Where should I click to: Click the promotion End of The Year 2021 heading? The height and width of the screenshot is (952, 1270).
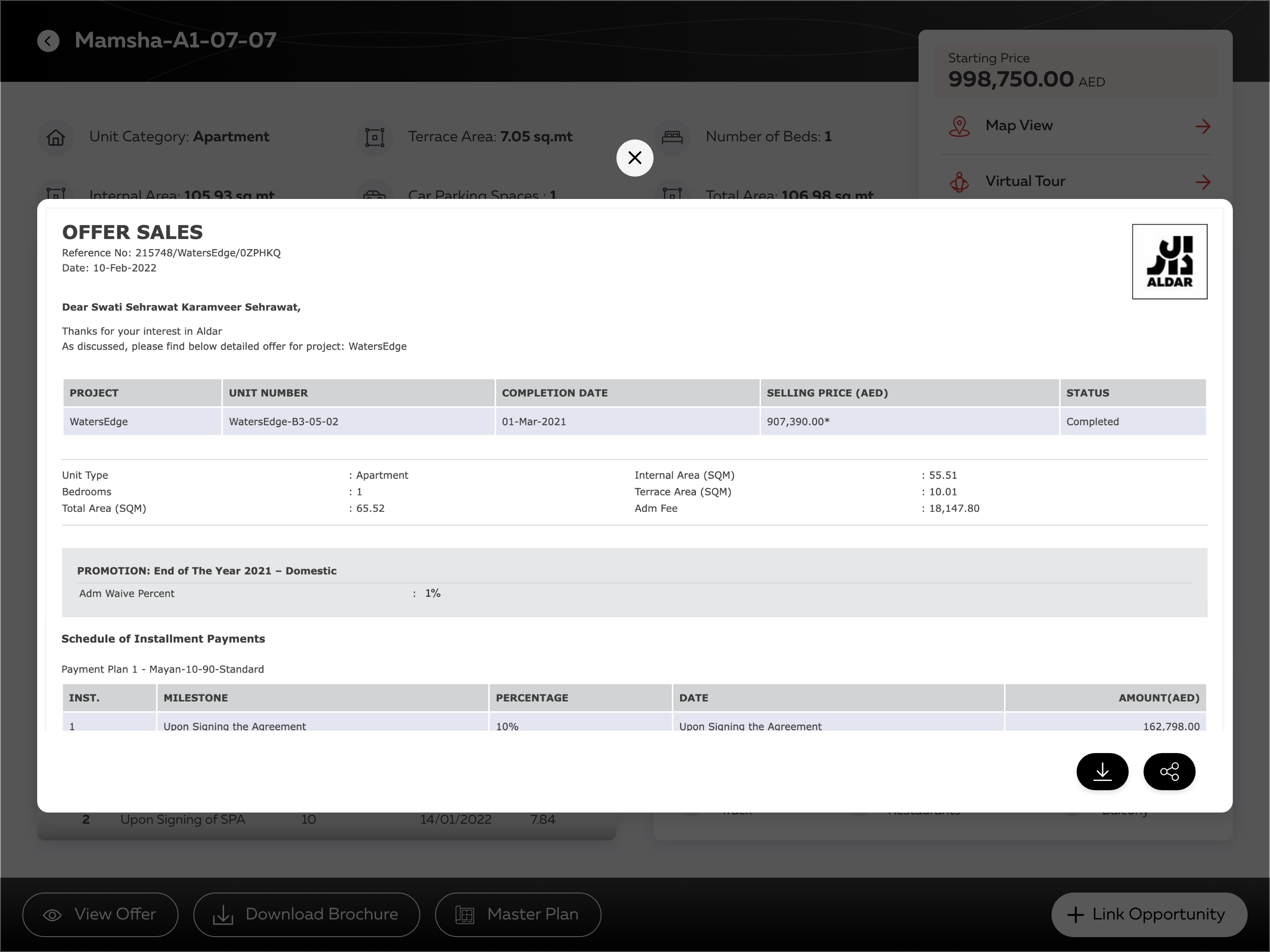pyautogui.click(x=207, y=571)
